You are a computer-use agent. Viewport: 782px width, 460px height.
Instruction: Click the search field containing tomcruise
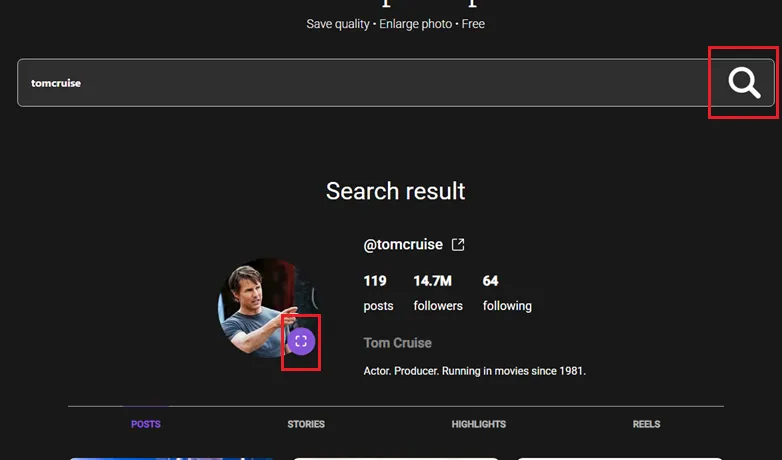click(x=360, y=83)
